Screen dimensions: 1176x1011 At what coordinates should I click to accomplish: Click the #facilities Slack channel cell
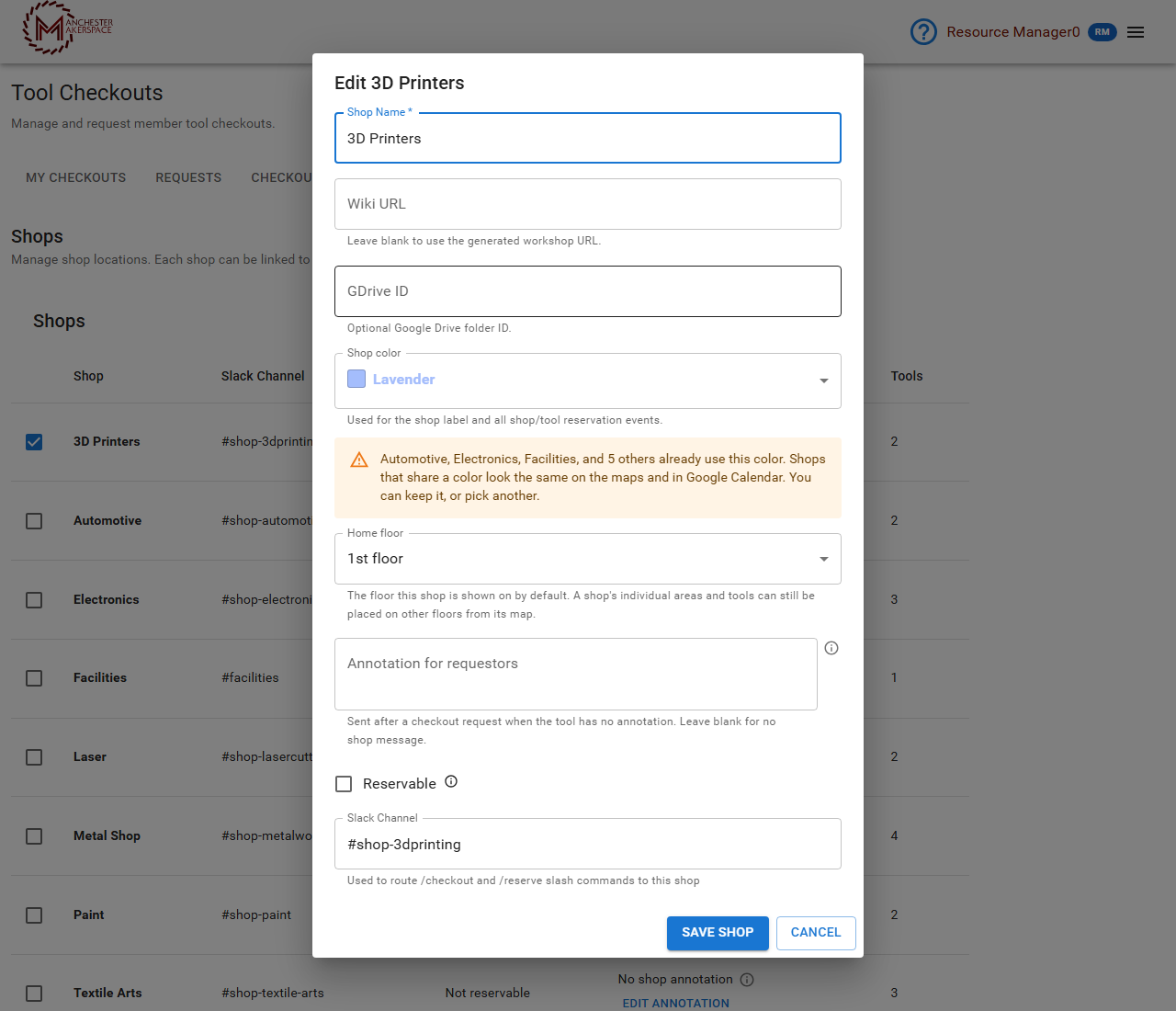(x=250, y=678)
